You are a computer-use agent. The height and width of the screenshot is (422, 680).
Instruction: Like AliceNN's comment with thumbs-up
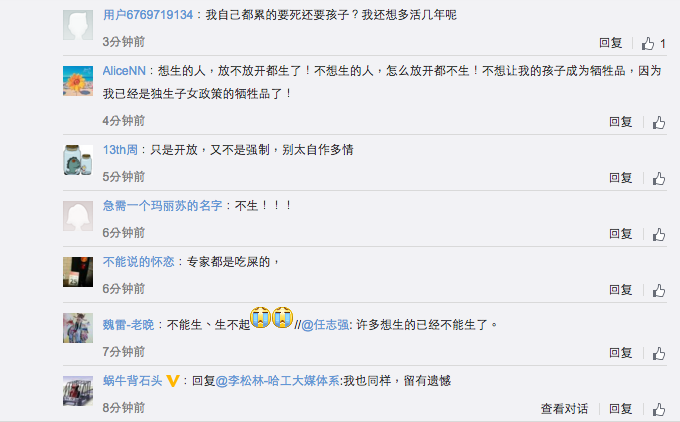659,122
